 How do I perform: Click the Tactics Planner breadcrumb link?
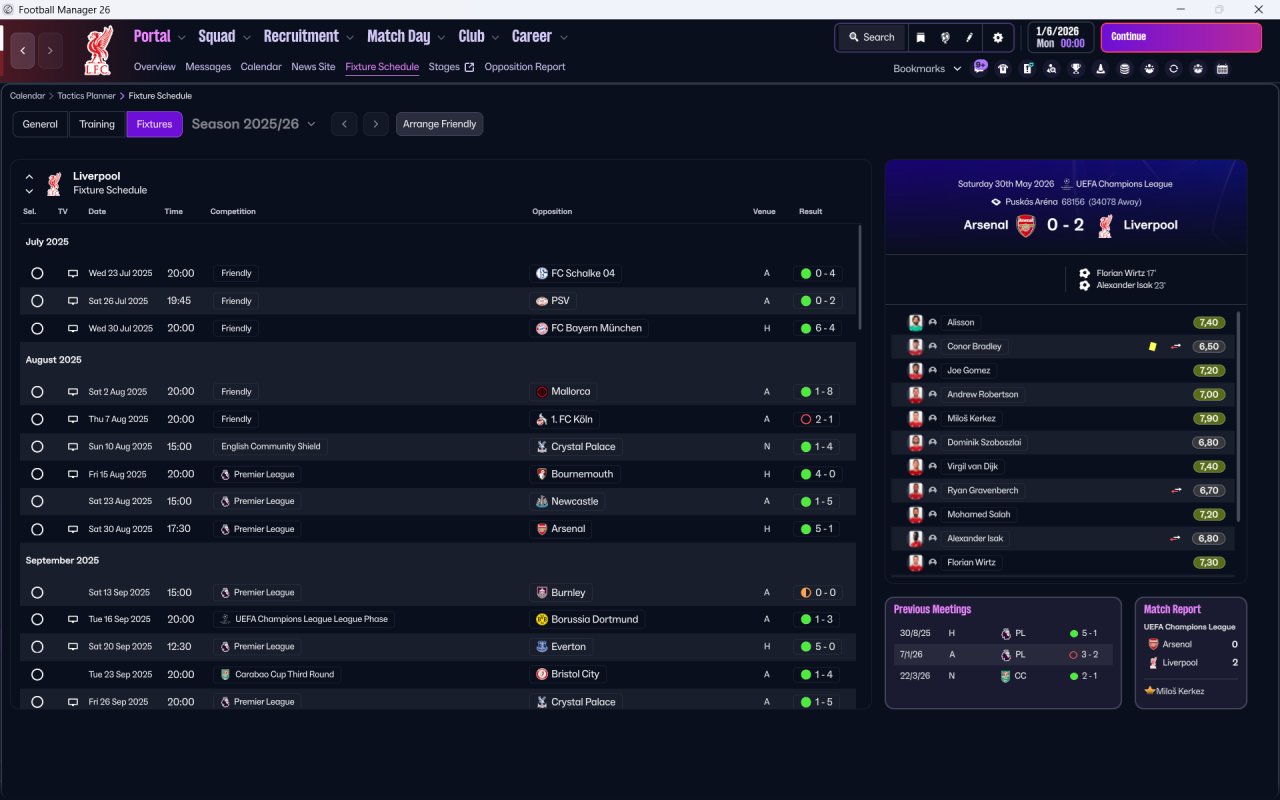pos(86,96)
